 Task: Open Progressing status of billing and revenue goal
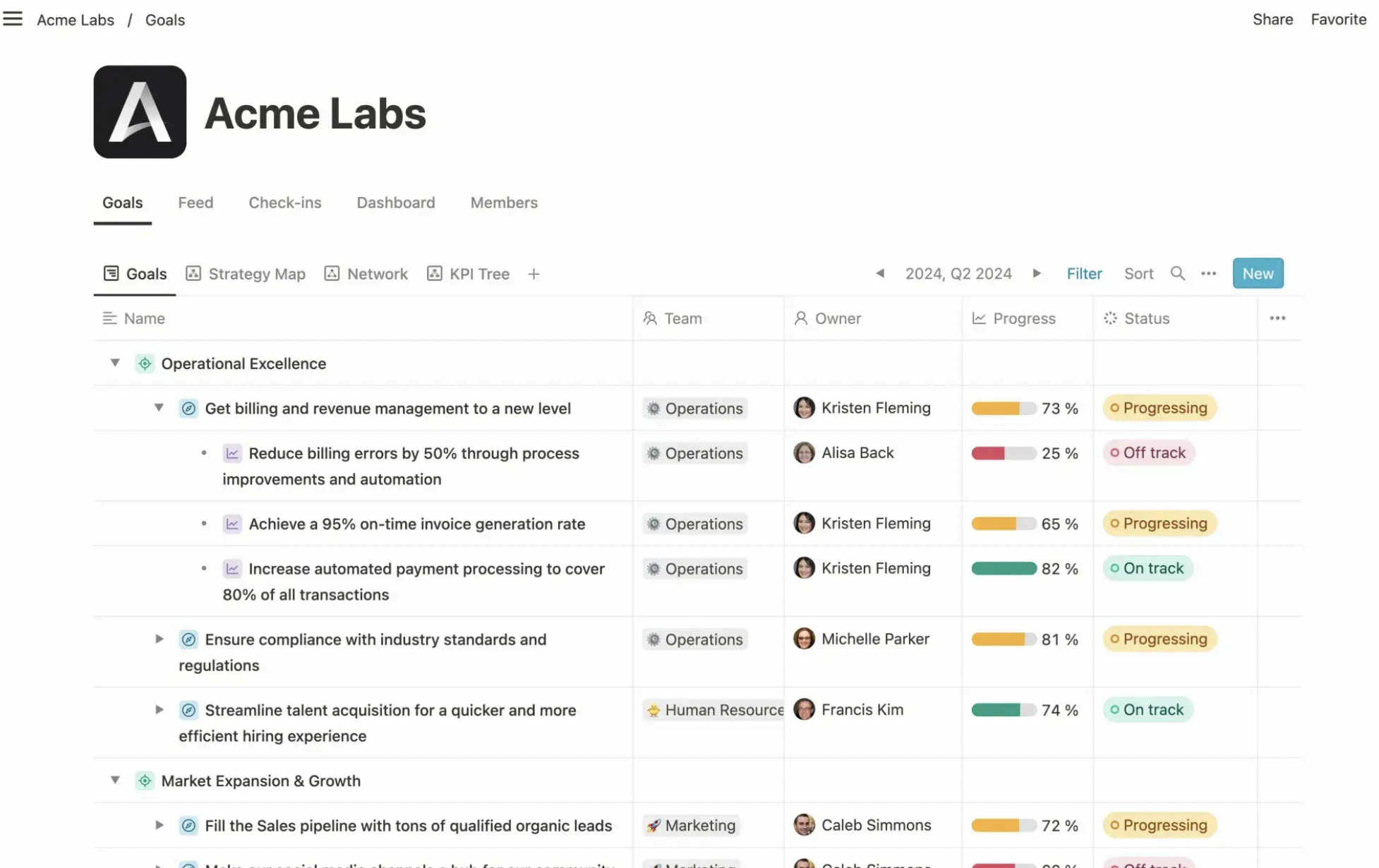pyautogui.click(x=1159, y=408)
